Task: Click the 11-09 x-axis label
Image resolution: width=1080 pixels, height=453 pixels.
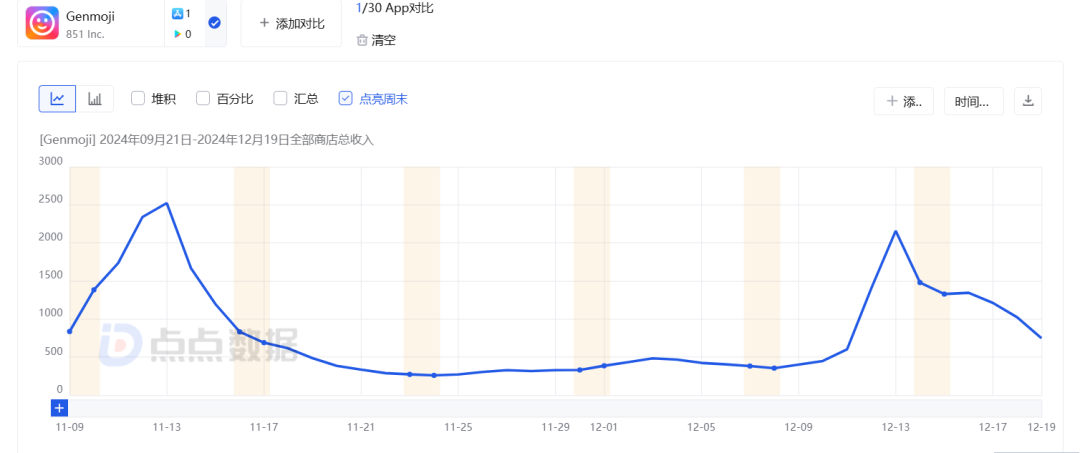Action: [69, 427]
